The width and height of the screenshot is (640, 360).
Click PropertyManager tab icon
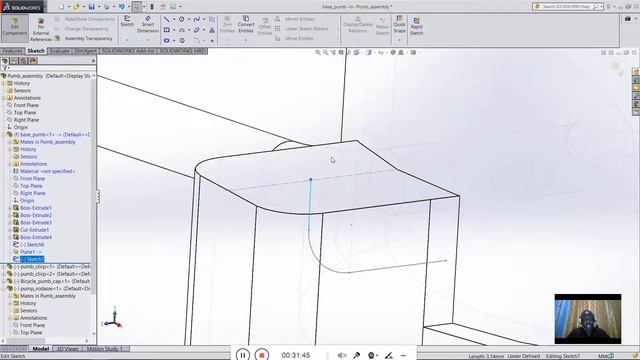tap(14, 61)
